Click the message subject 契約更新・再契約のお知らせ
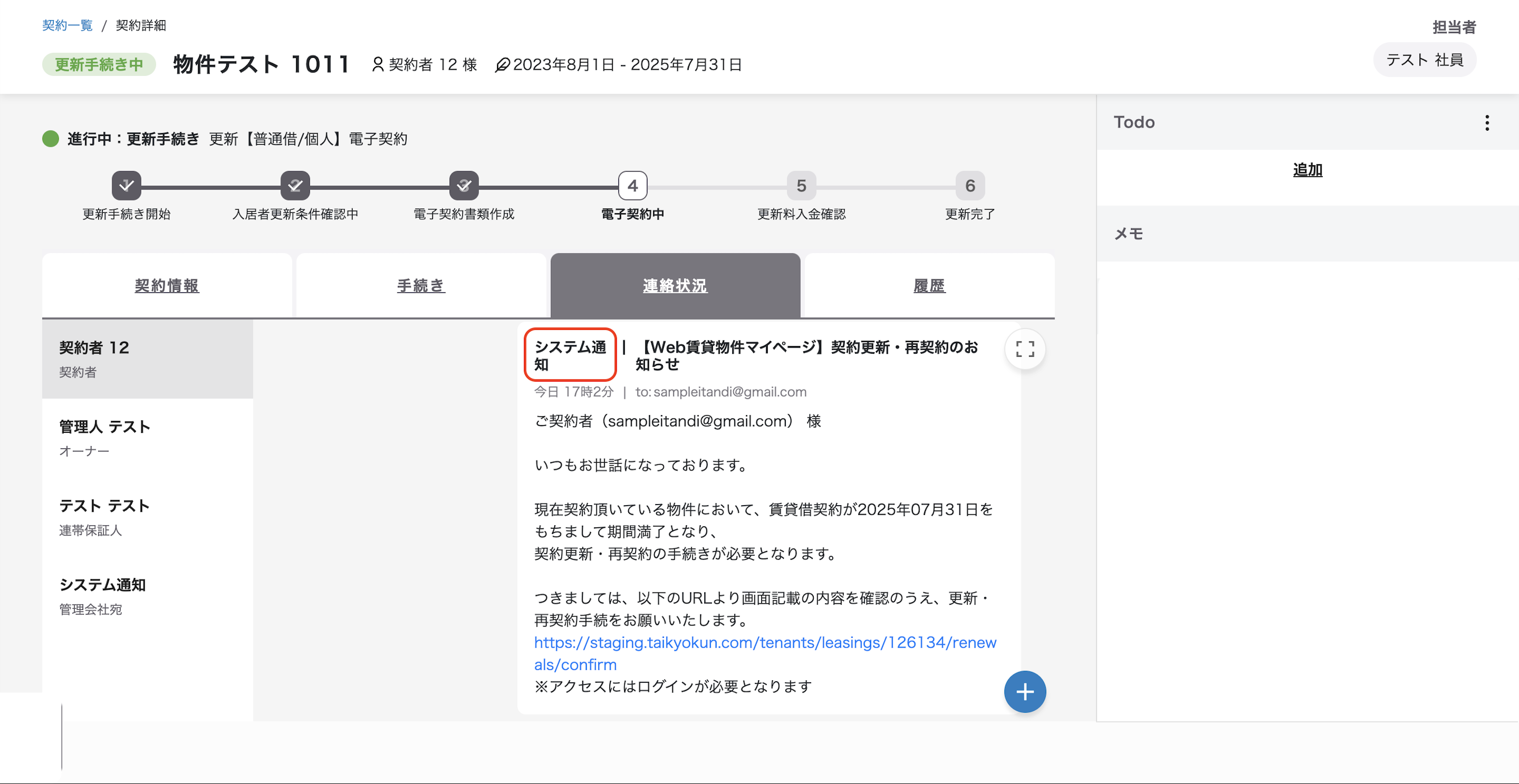The image size is (1519, 784). tap(807, 355)
